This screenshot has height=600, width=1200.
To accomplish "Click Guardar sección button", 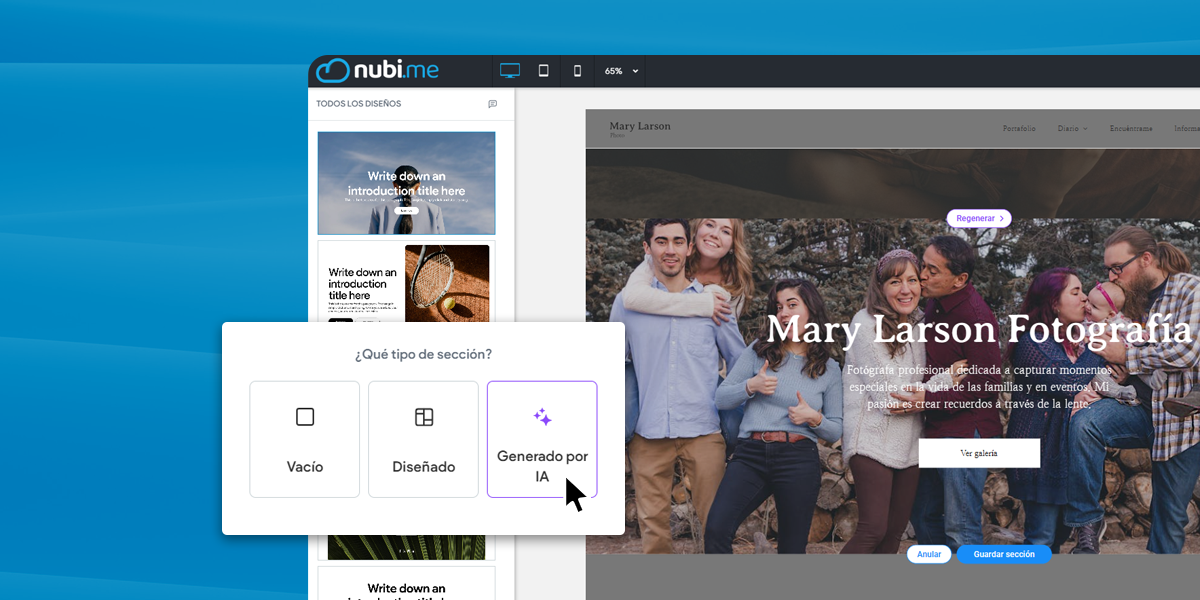I will [x=1004, y=554].
